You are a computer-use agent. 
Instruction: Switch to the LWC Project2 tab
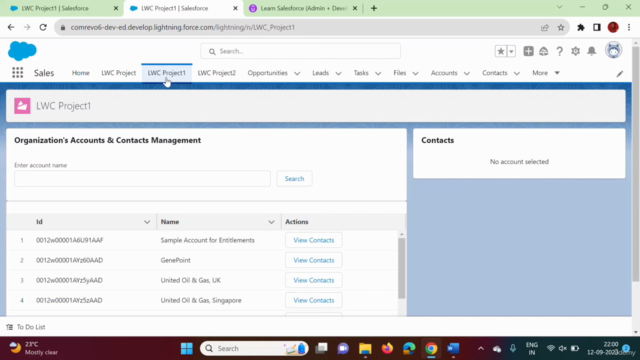217,73
